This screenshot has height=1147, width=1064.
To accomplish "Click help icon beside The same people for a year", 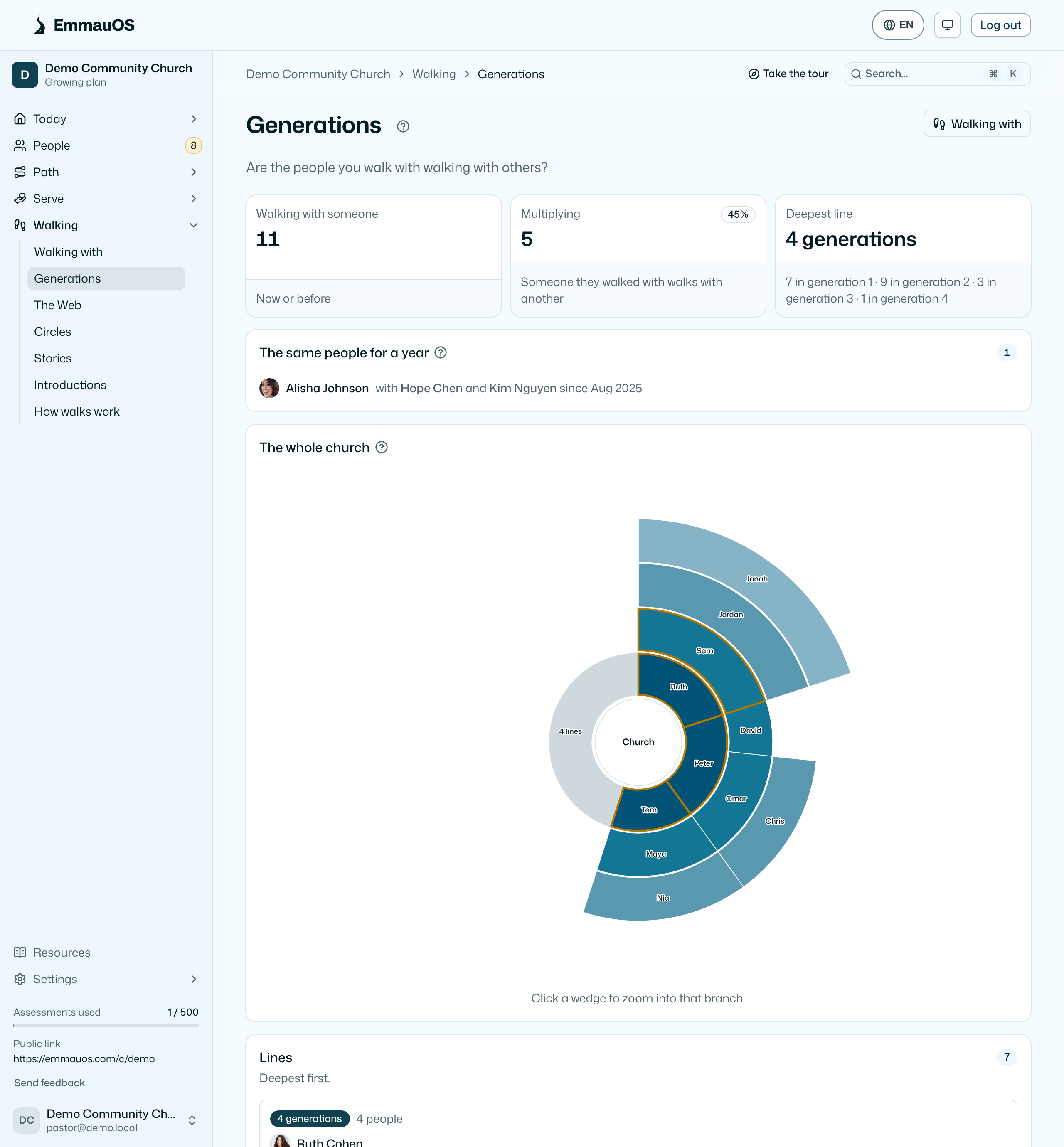I will [x=441, y=352].
